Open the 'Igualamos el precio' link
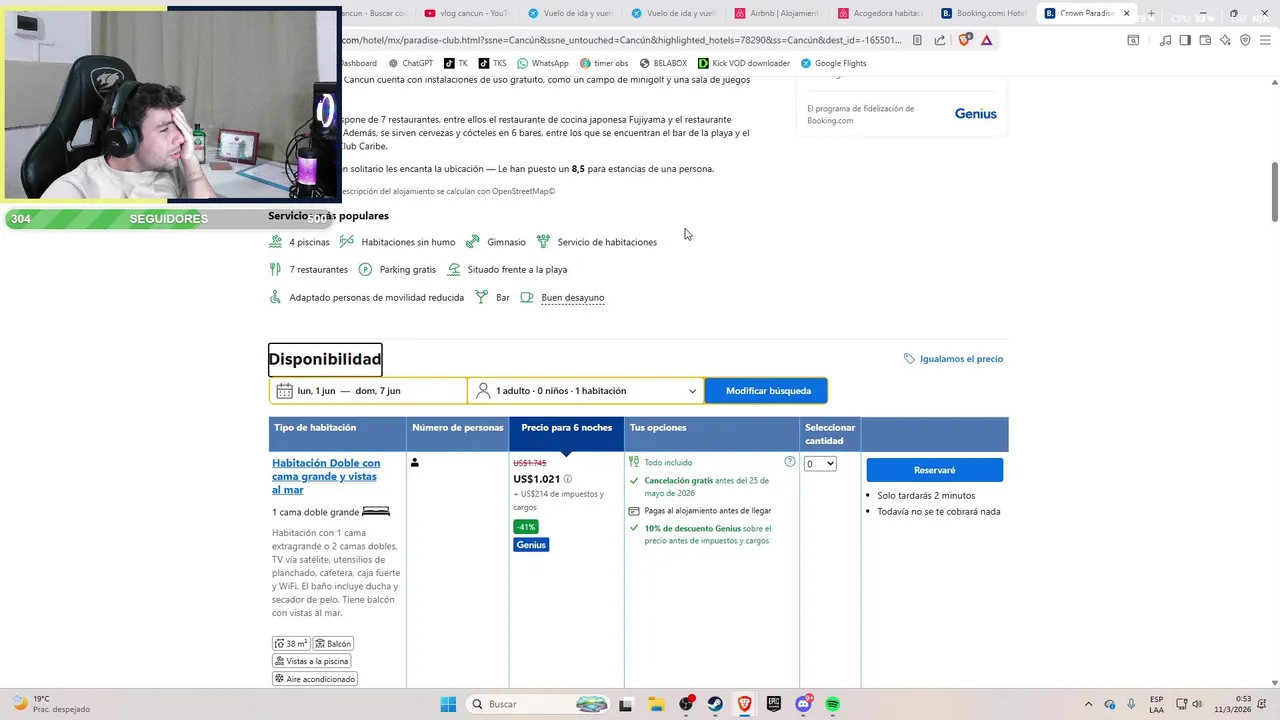Viewport: 1280px width, 720px height. tap(961, 359)
